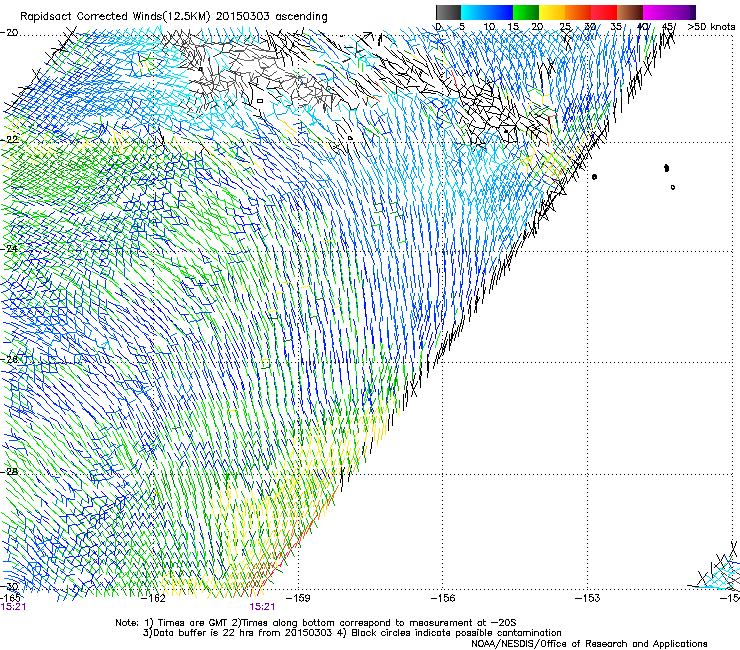Click the small open circle island marker

point(673,187)
